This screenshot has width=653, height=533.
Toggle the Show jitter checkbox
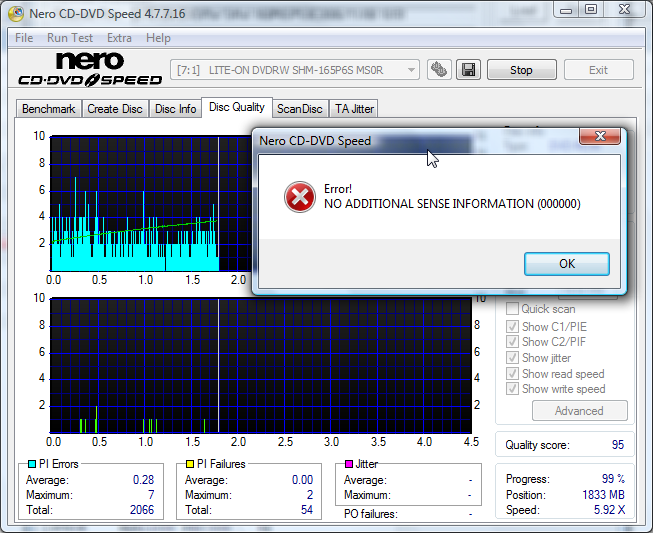point(512,358)
